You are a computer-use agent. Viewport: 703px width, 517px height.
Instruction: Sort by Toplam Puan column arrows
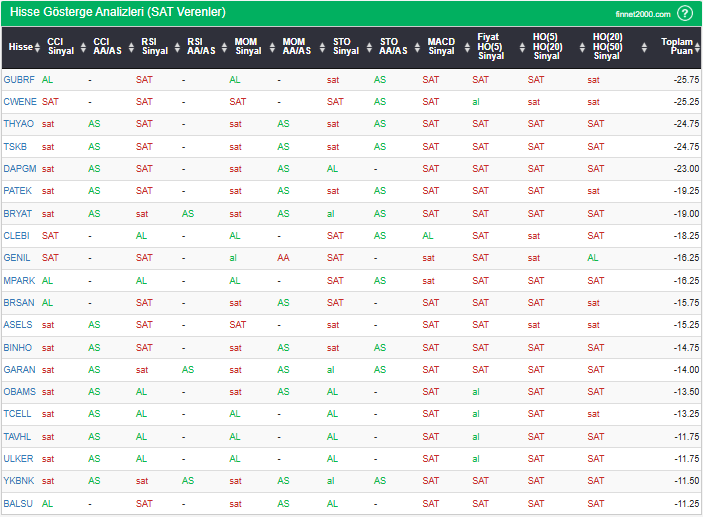click(x=695, y=47)
